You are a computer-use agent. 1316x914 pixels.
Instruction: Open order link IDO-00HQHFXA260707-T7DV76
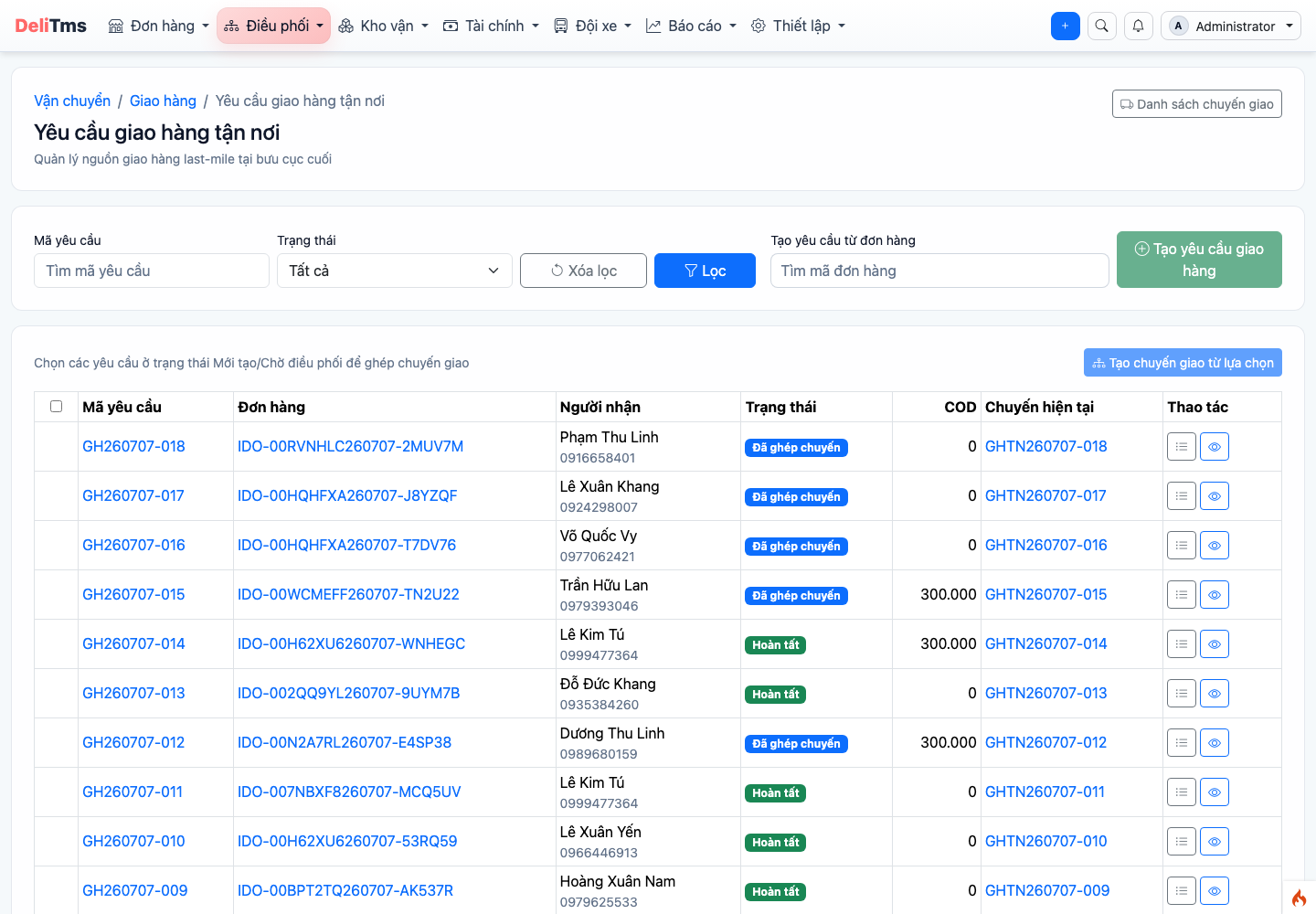[346, 545]
